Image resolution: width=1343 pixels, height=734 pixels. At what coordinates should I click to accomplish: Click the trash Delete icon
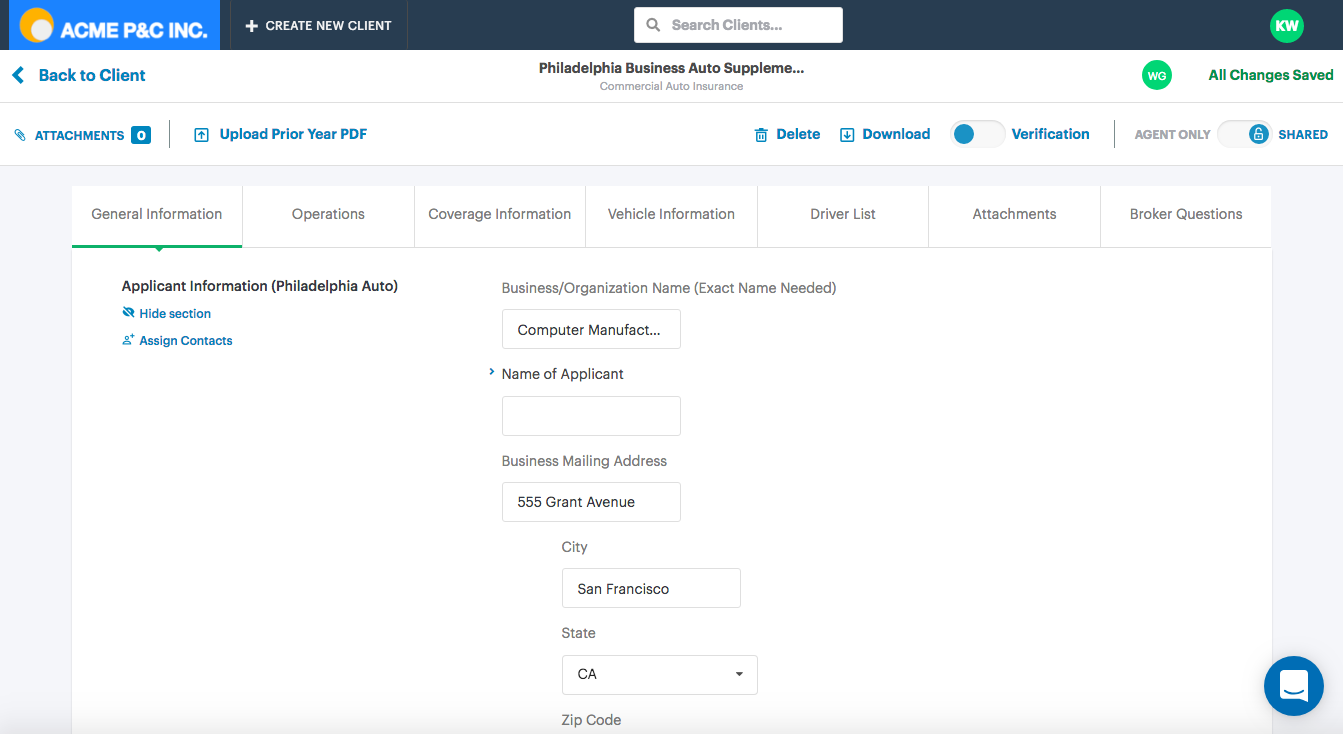pos(761,135)
